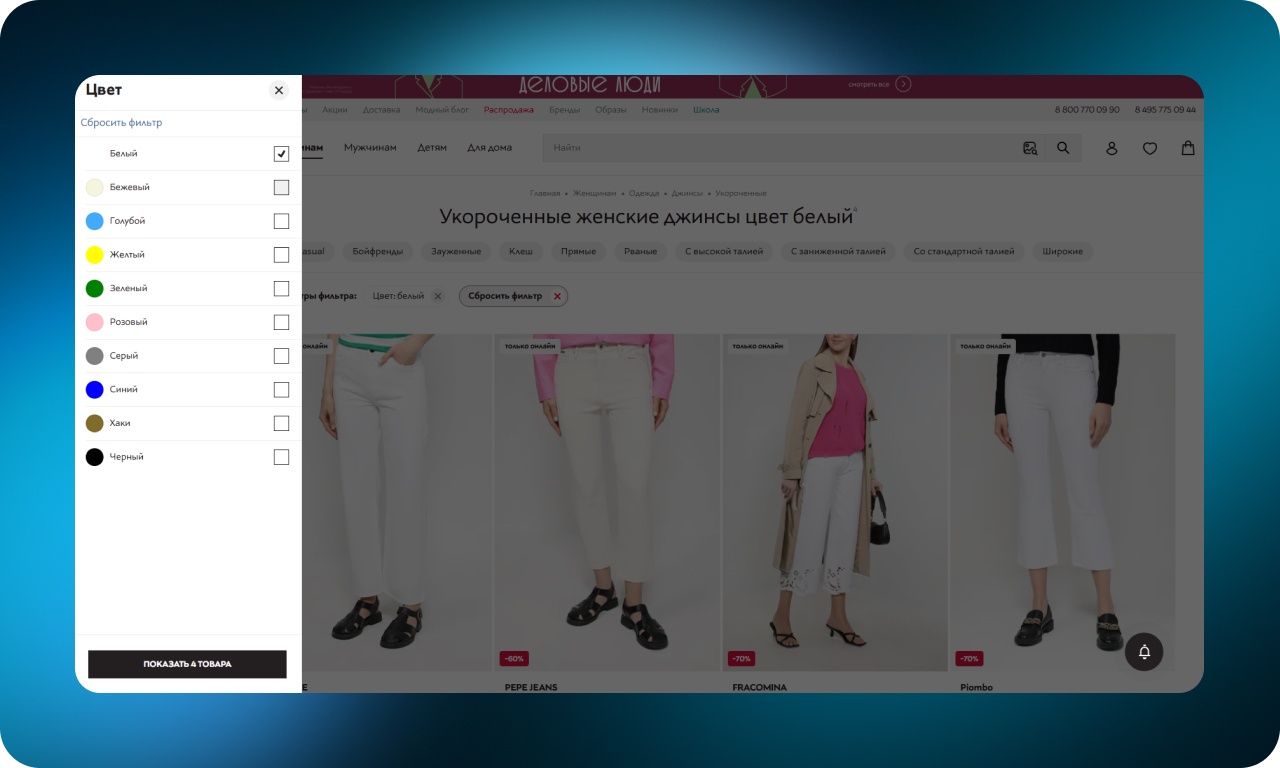Image resolution: width=1280 pixels, height=768 pixels.
Task: Open the shopping bag cart
Action: point(1188,148)
